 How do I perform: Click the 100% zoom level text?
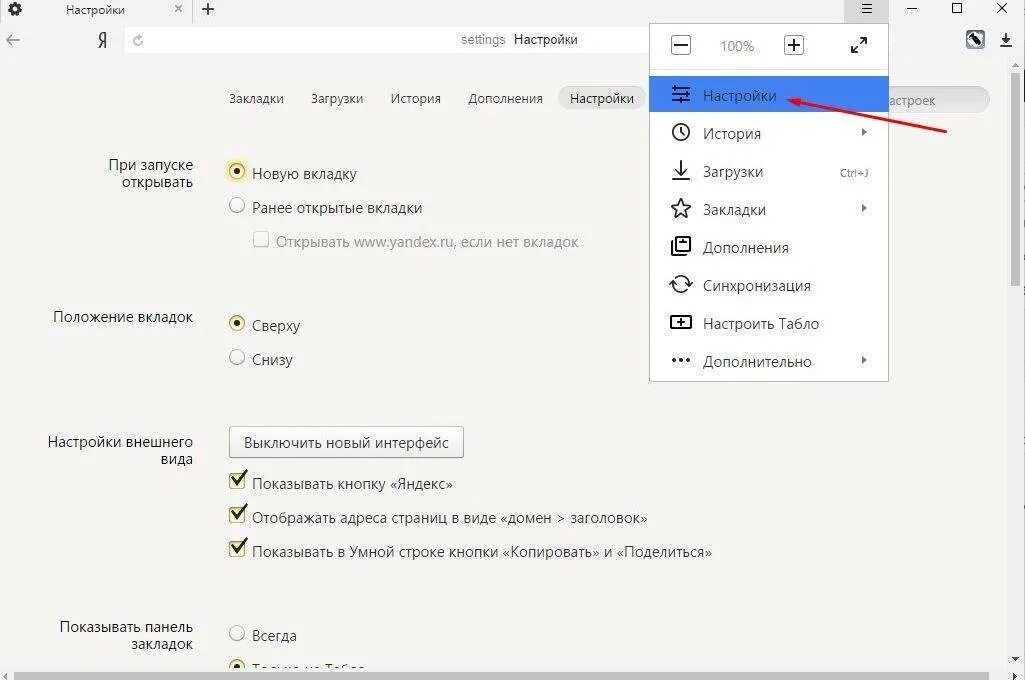click(737, 46)
